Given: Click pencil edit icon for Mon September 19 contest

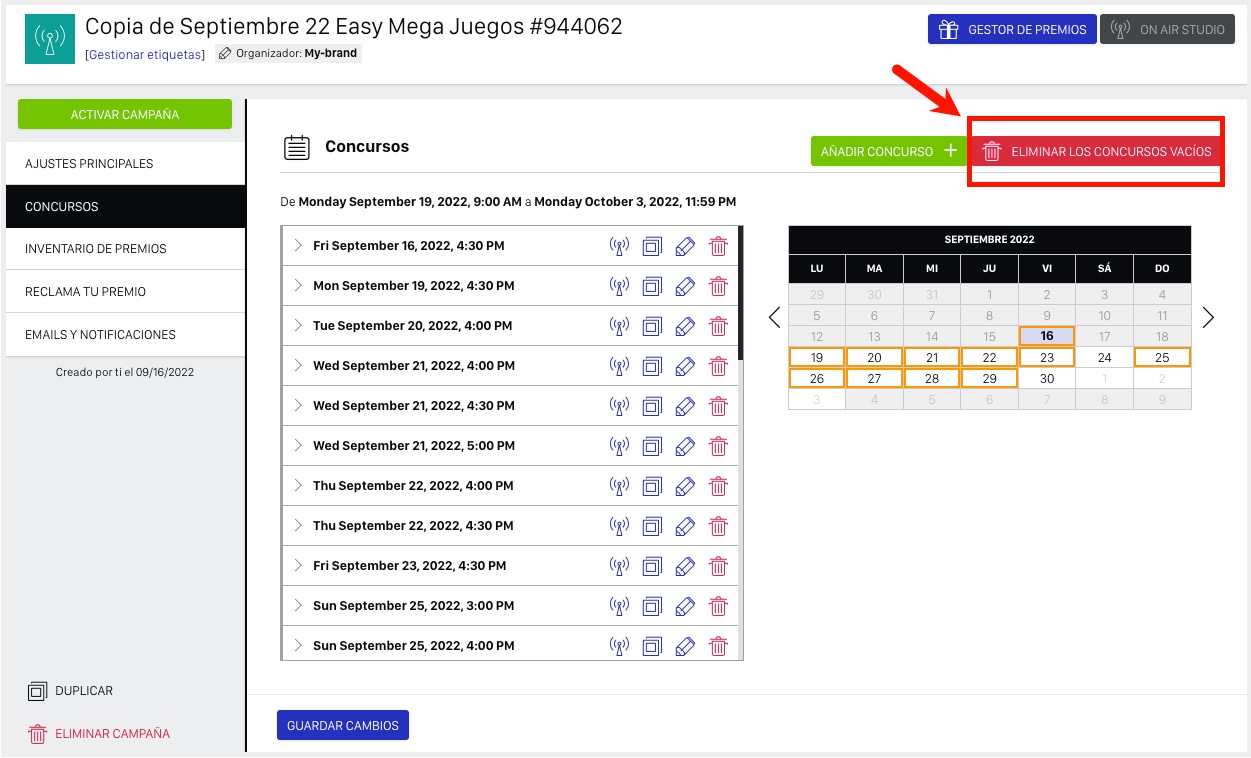Looking at the screenshot, I should pos(685,286).
